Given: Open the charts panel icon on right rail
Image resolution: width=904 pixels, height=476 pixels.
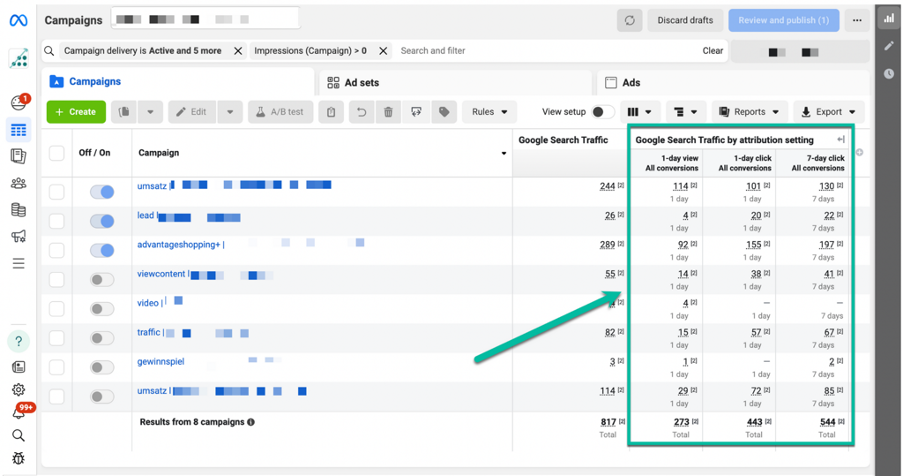Looking at the screenshot, I should click(x=889, y=18).
